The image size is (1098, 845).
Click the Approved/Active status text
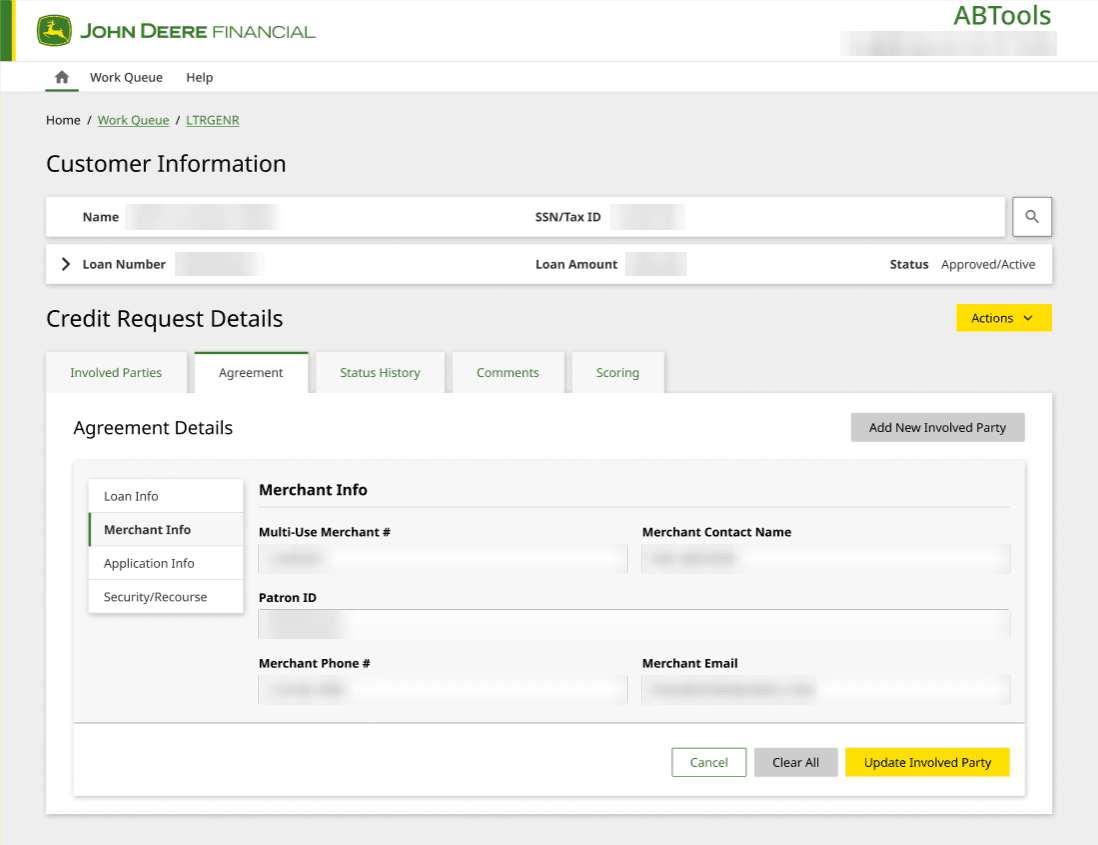click(x=988, y=264)
